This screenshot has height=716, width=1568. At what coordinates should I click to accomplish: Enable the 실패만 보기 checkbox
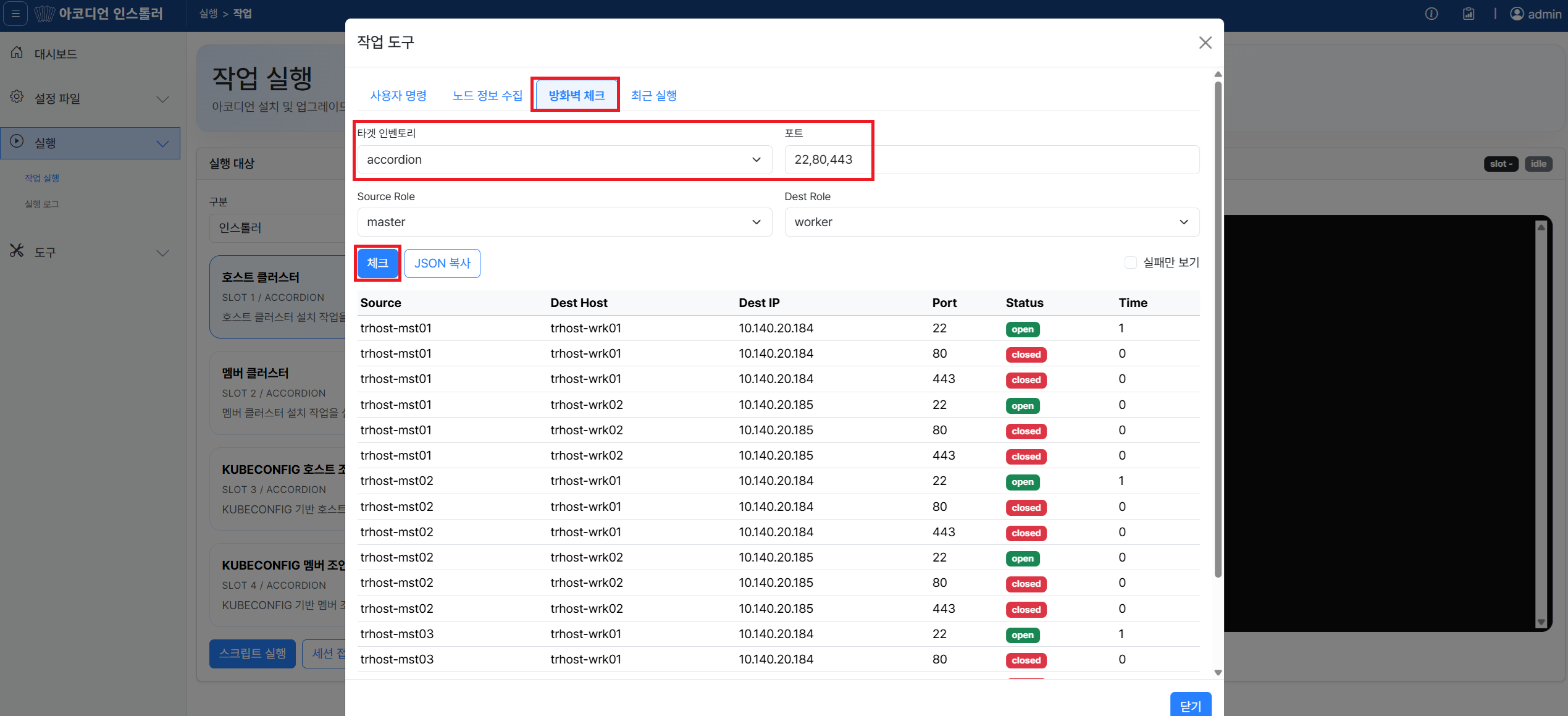[1130, 263]
